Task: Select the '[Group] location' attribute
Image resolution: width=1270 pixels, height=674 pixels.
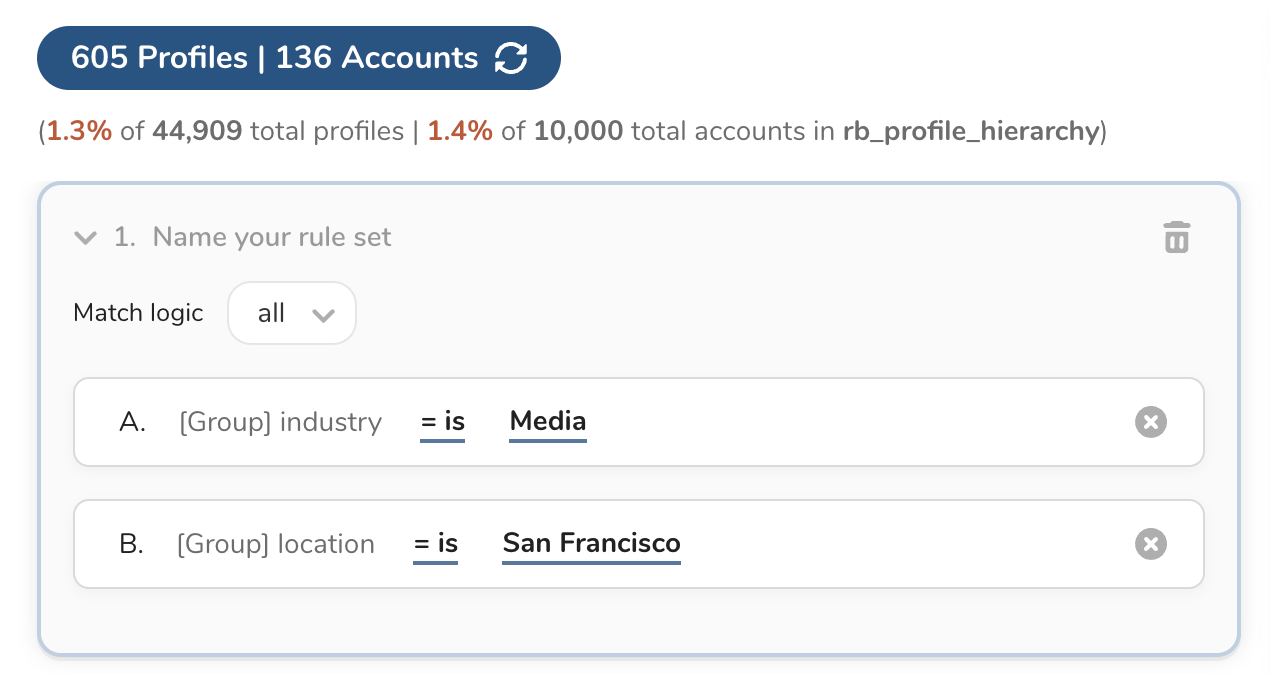Action: [275, 544]
